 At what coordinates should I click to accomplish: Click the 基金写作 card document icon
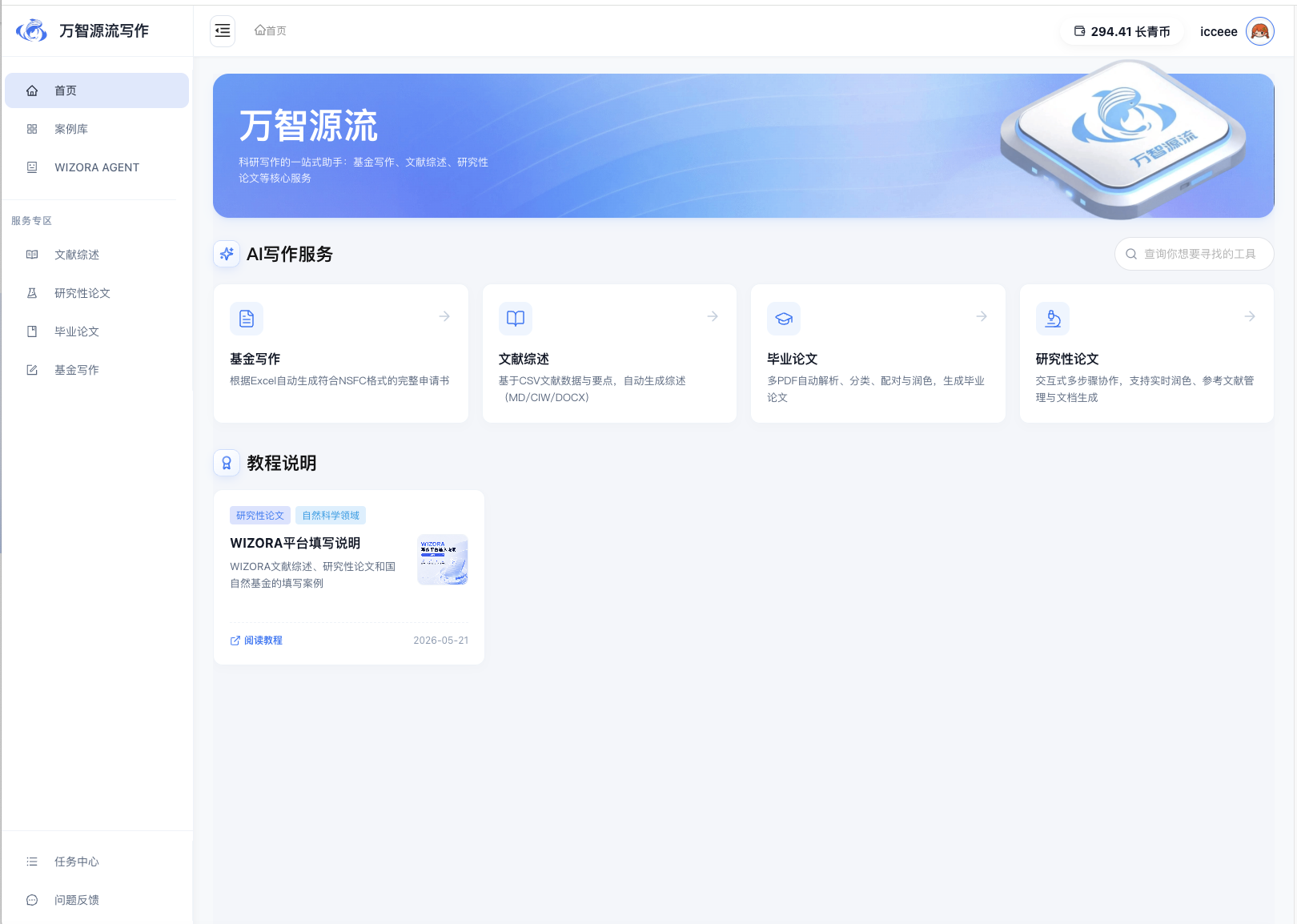coord(247,318)
